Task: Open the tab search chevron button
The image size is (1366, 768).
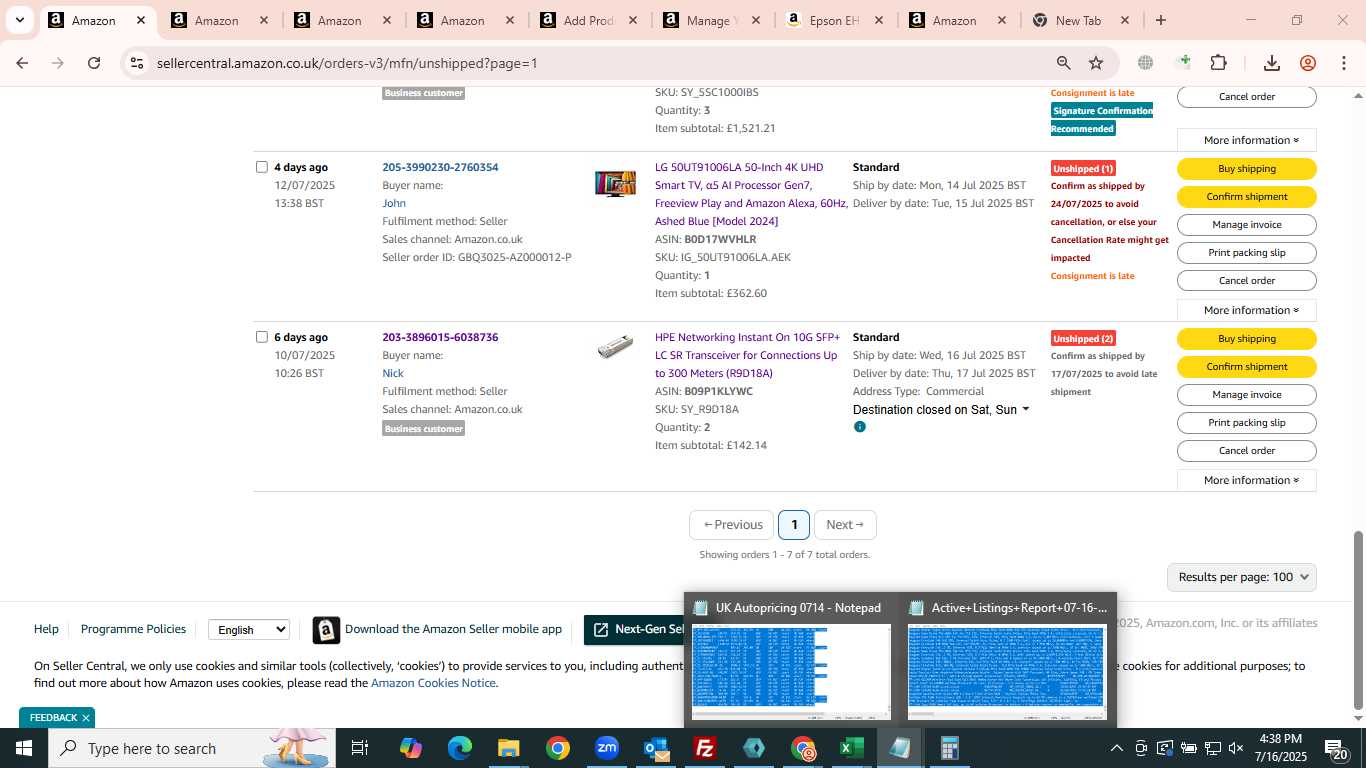Action: (19, 20)
